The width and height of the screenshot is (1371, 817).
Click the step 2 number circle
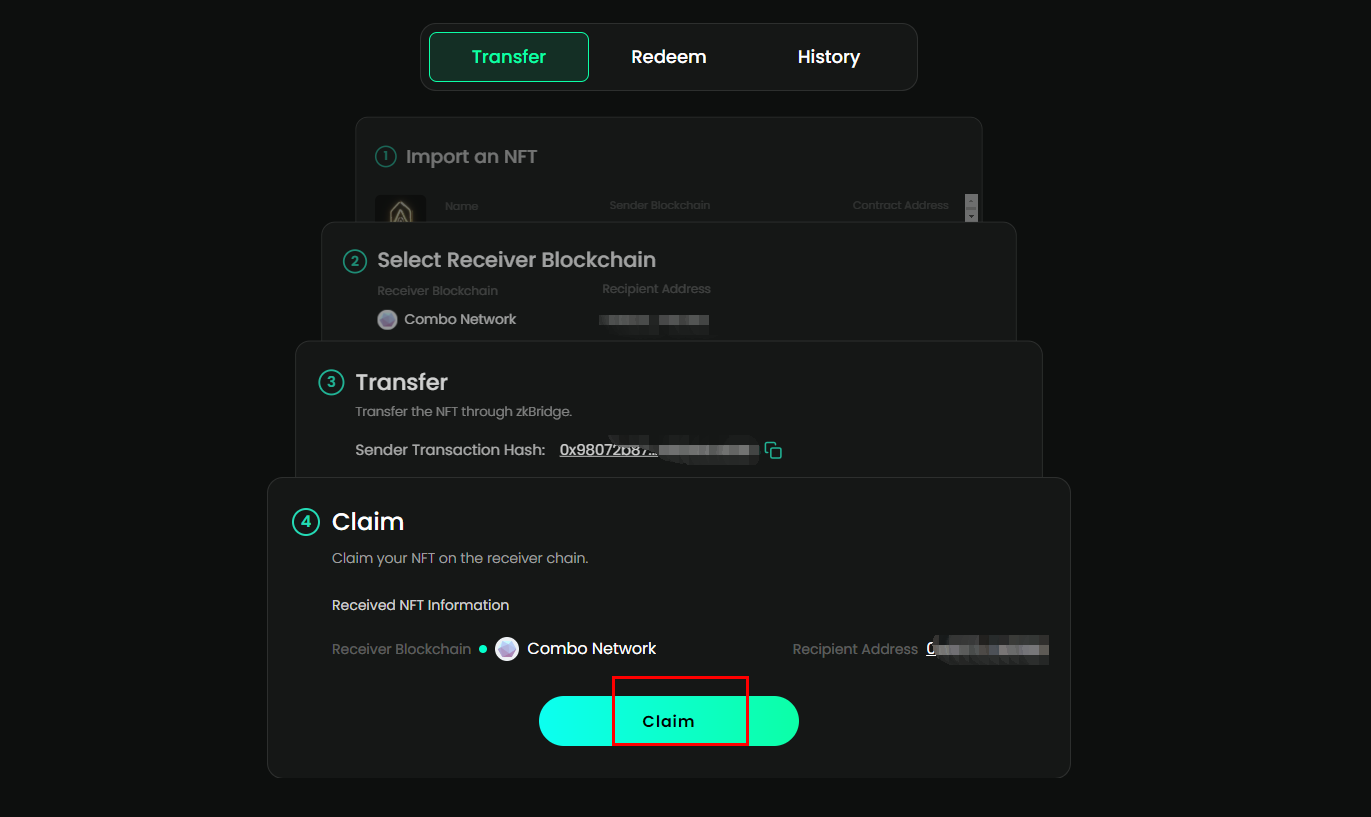click(x=354, y=261)
